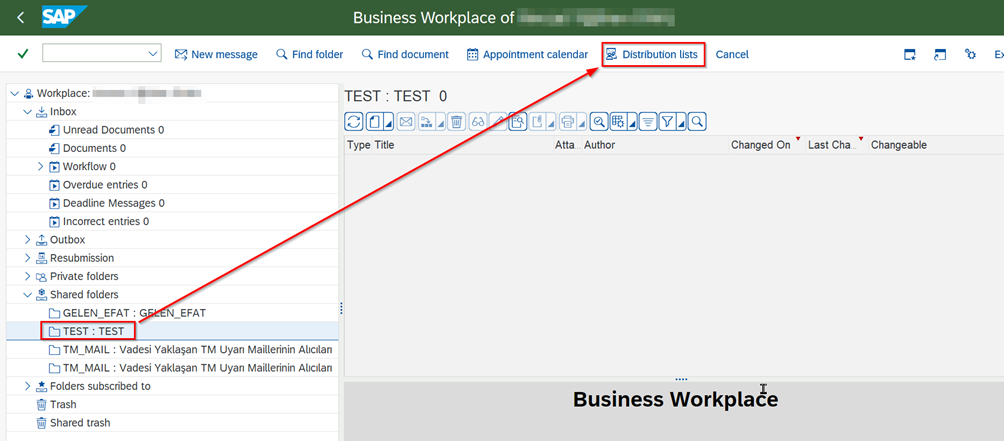The height and width of the screenshot is (441, 1004).
Task: Sort by the Changed On column header
Action: point(760,145)
